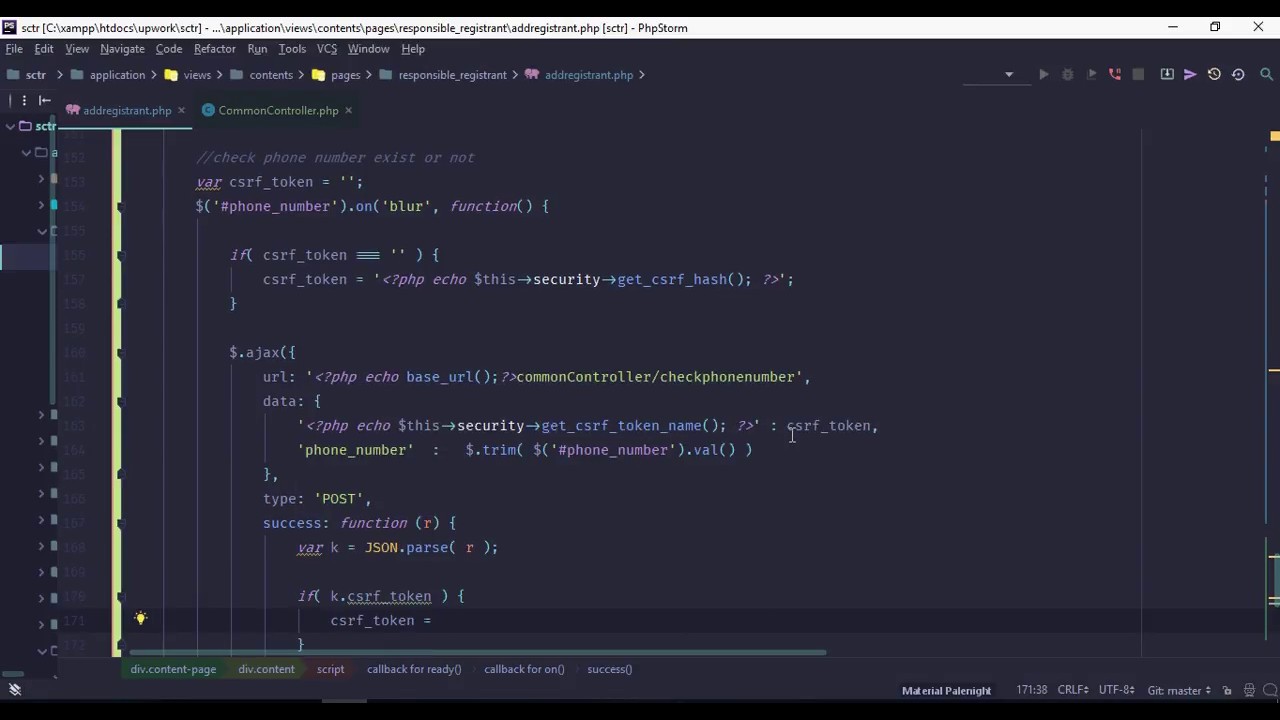Click the project panel options dots icon
The image size is (1280, 720).
pyautogui.click(x=23, y=100)
